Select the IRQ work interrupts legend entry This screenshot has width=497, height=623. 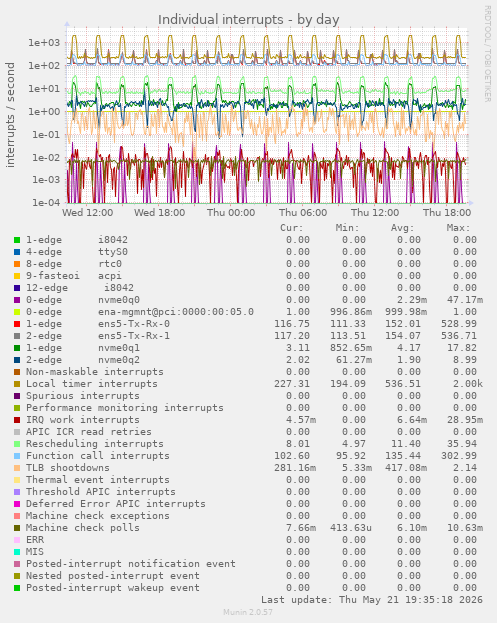[x=83, y=420]
